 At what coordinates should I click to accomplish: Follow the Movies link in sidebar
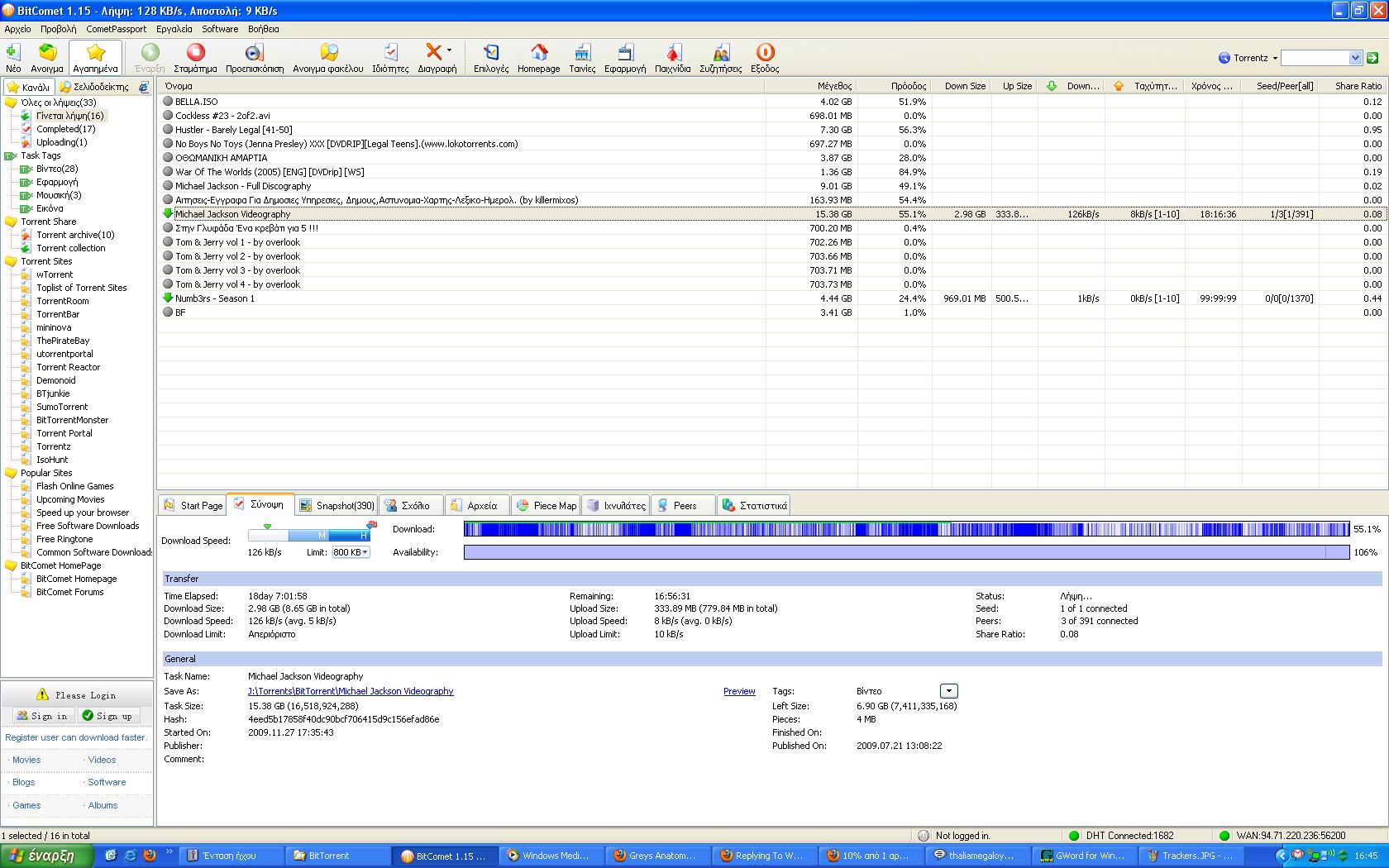pos(26,760)
